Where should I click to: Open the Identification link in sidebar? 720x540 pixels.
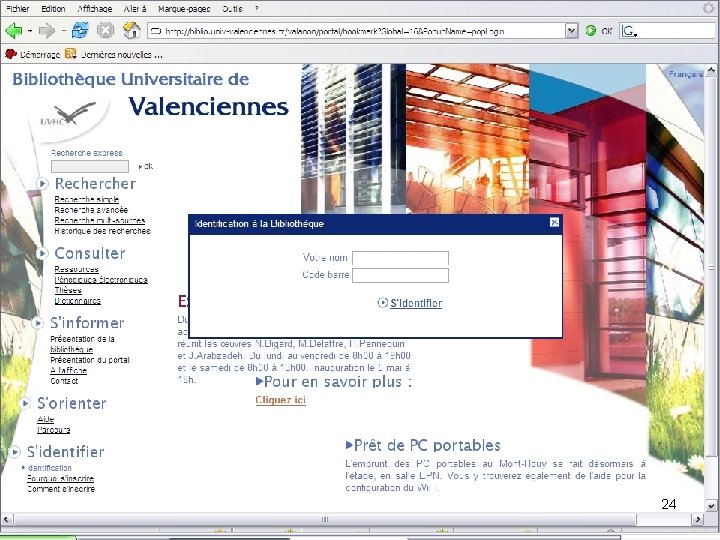pyautogui.click(x=50, y=468)
